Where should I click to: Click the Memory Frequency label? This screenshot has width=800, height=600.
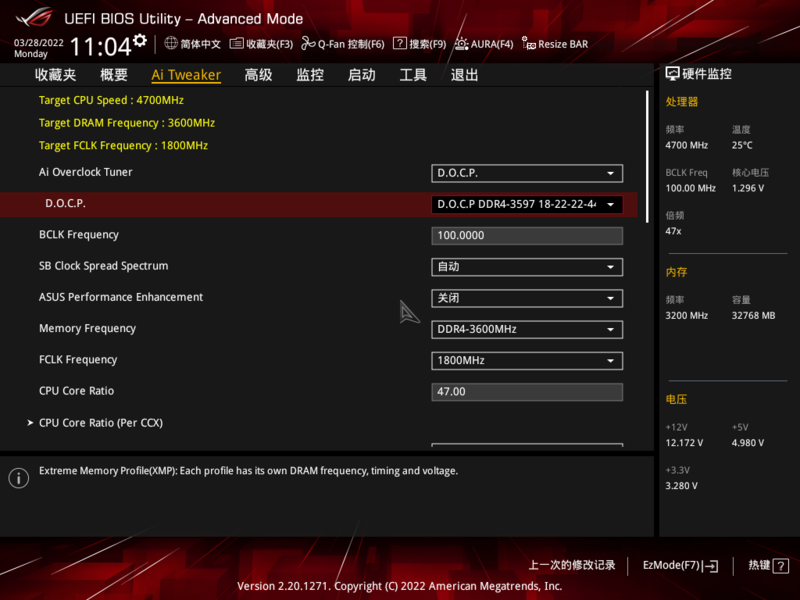click(x=88, y=329)
